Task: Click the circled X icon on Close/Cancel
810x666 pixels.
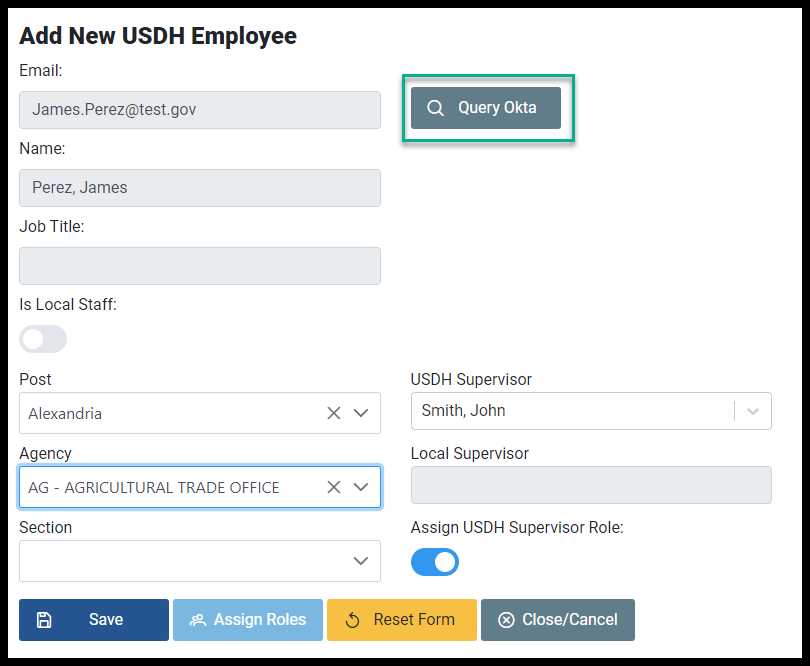Action: click(x=506, y=620)
